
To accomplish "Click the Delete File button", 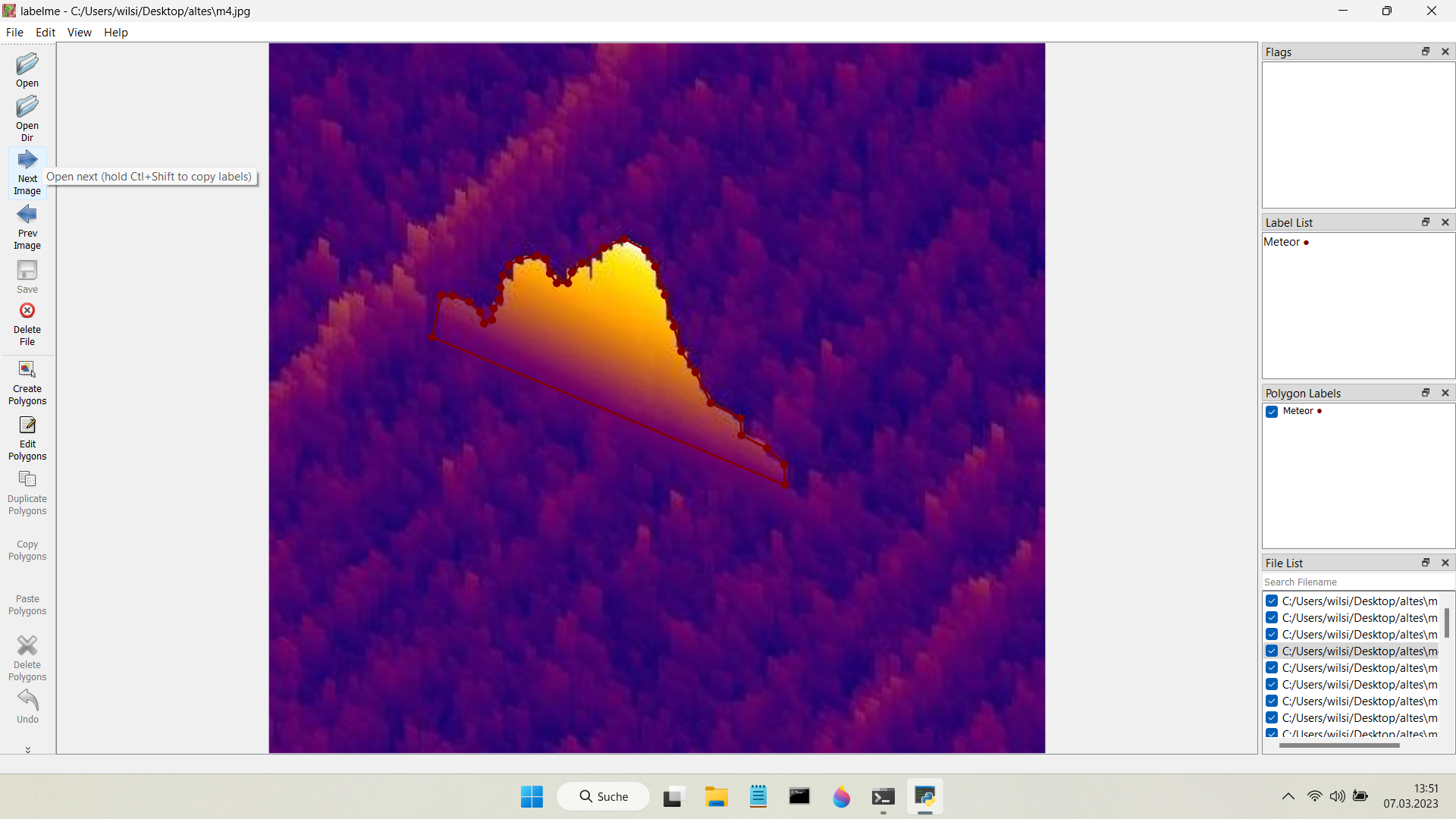I will tap(27, 324).
